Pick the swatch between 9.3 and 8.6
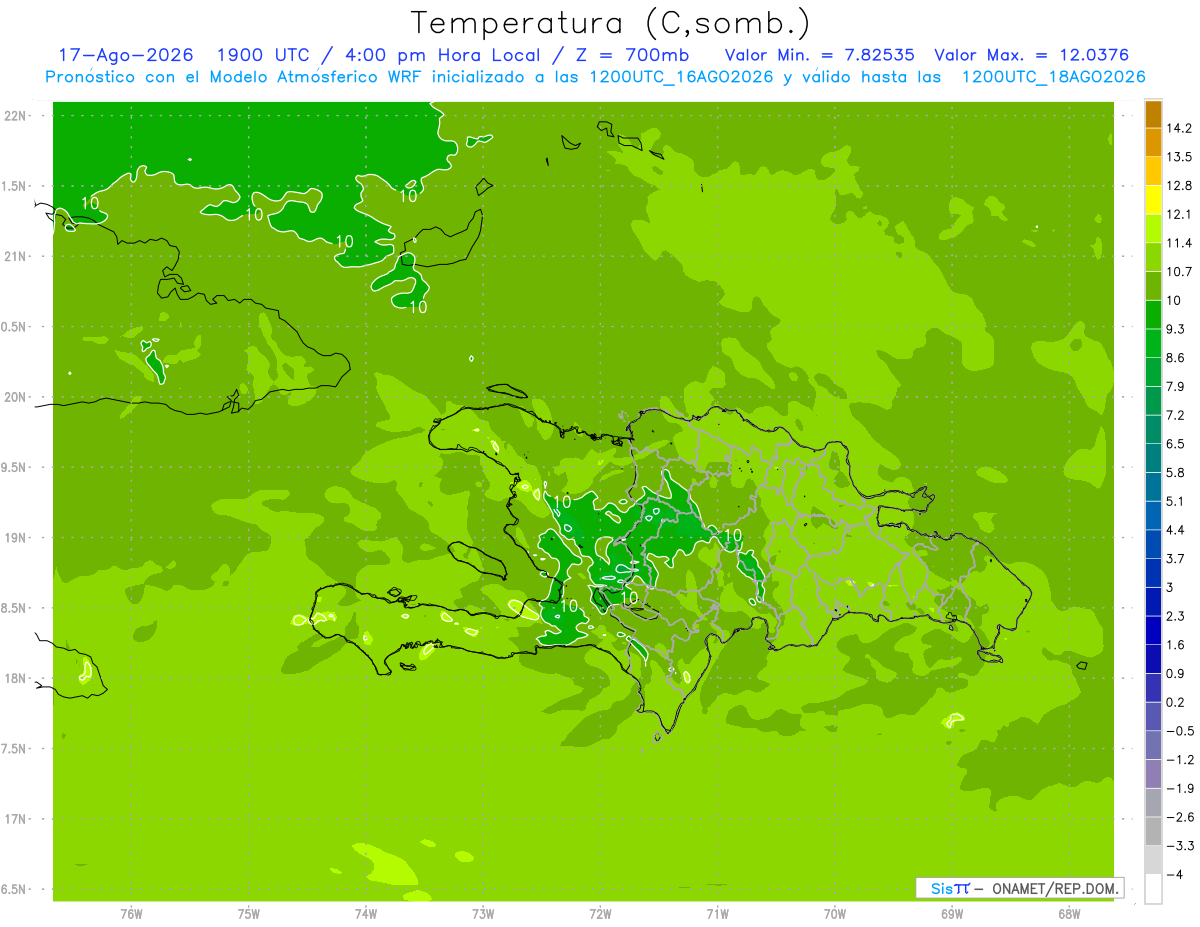This screenshot has width=1200, height=927. click(1153, 343)
